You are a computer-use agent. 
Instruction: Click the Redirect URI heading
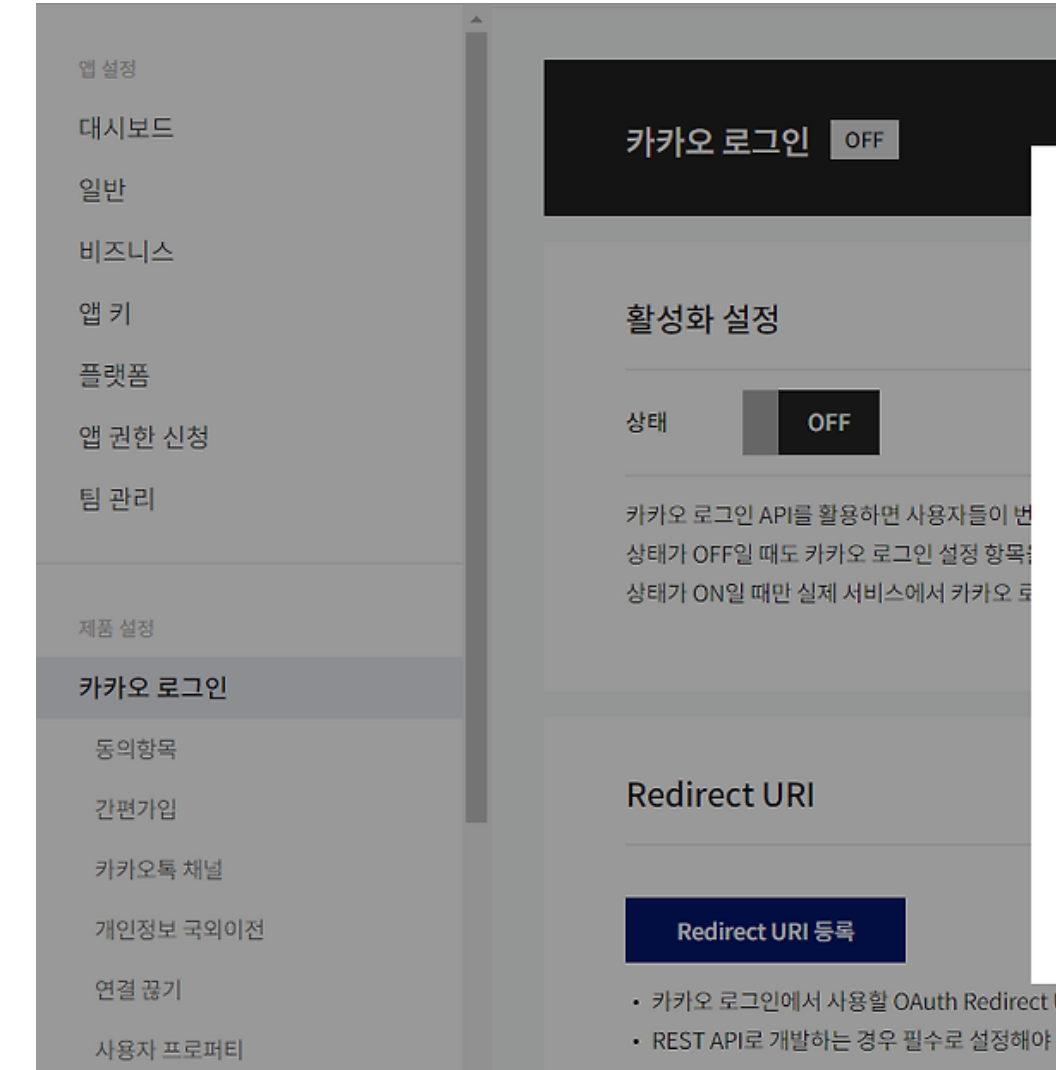(720, 795)
